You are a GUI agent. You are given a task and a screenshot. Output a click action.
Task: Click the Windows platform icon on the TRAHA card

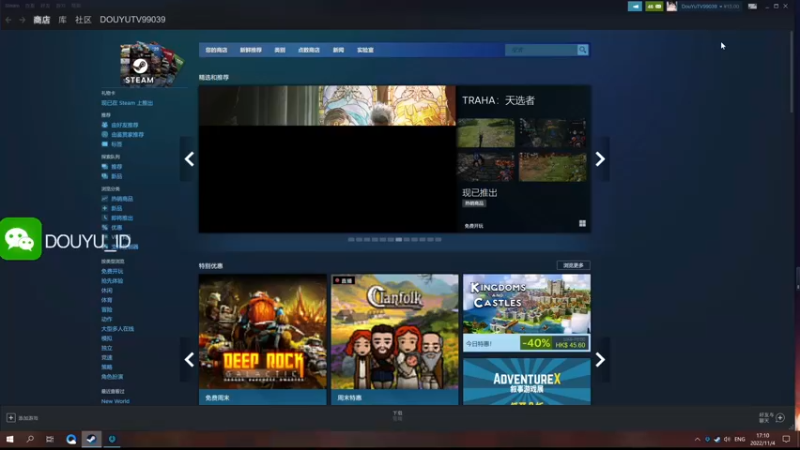(582, 224)
